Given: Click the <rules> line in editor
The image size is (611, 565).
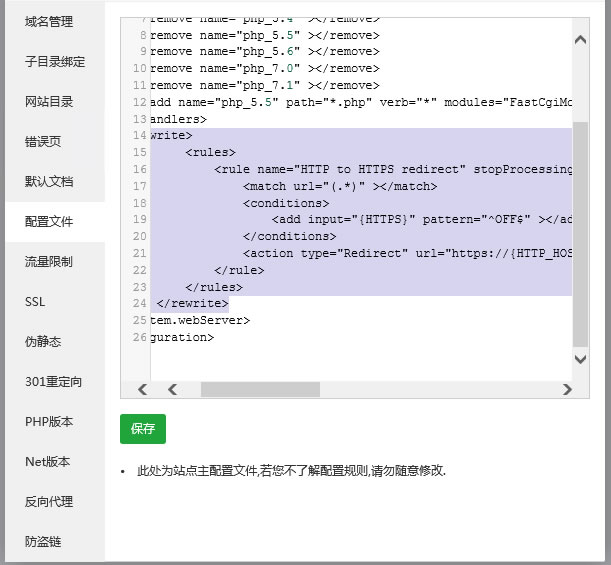Looking at the screenshot, I should [210, 152].
